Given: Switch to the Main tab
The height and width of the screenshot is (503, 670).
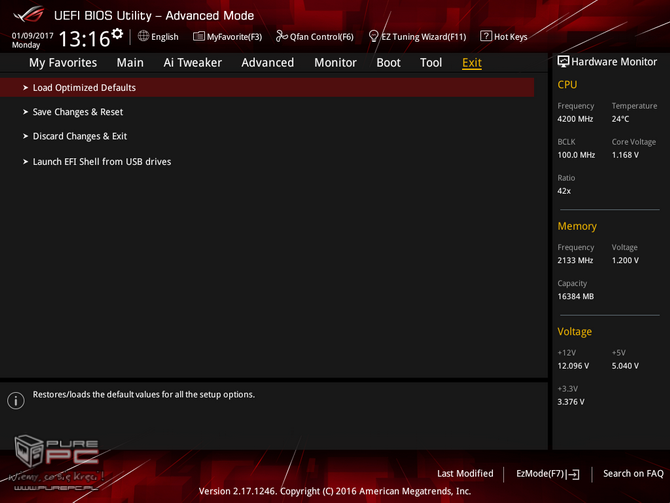Looking at the screenshot, I should click(x=130, y=63).
